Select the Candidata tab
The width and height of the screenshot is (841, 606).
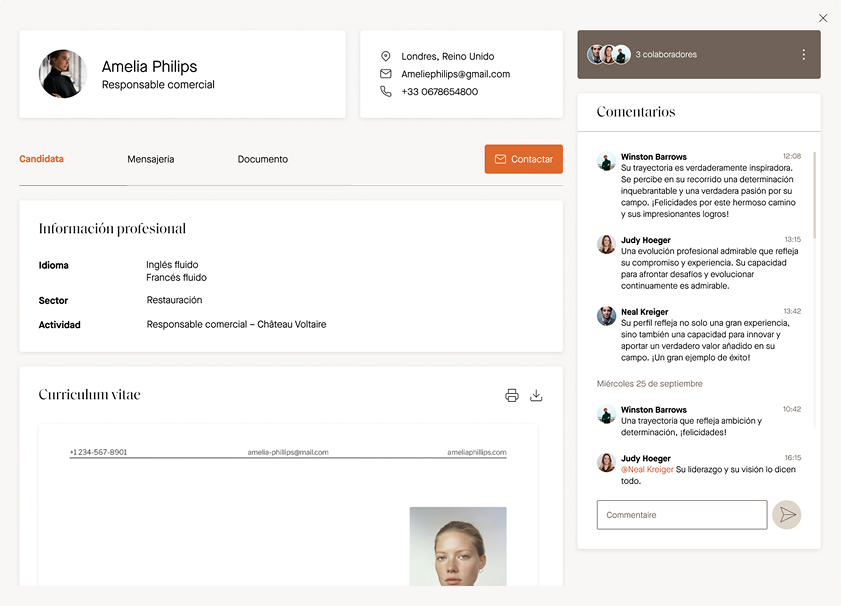click(x=42, y=159)
